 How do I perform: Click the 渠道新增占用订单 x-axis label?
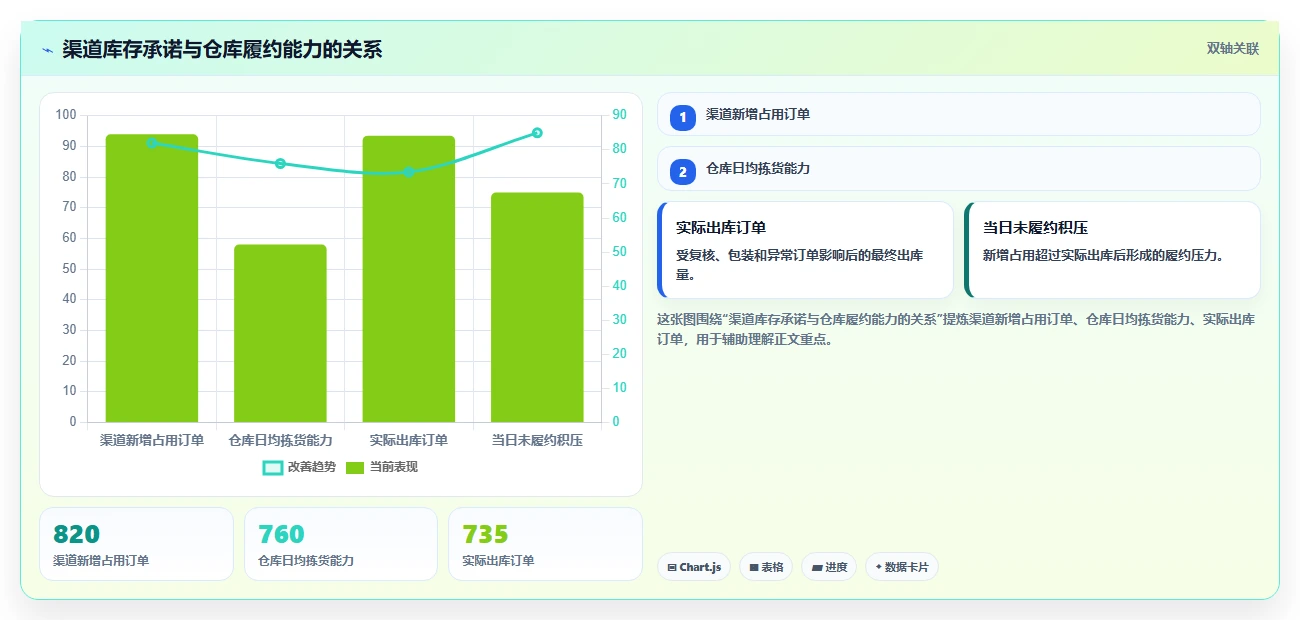[152, 440]
